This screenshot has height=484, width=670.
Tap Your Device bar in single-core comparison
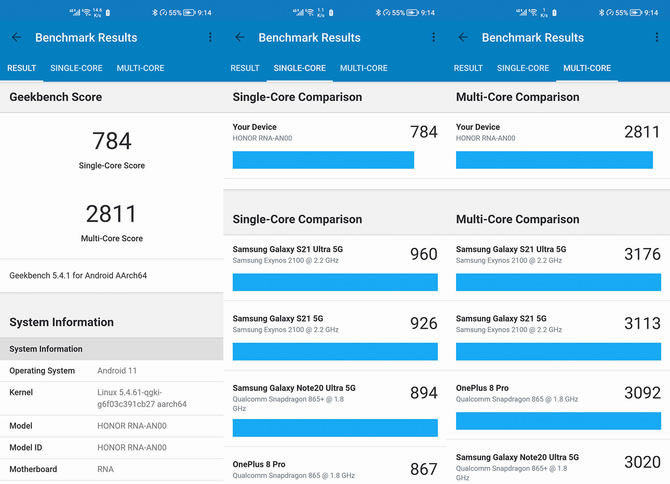coord(323,160)
